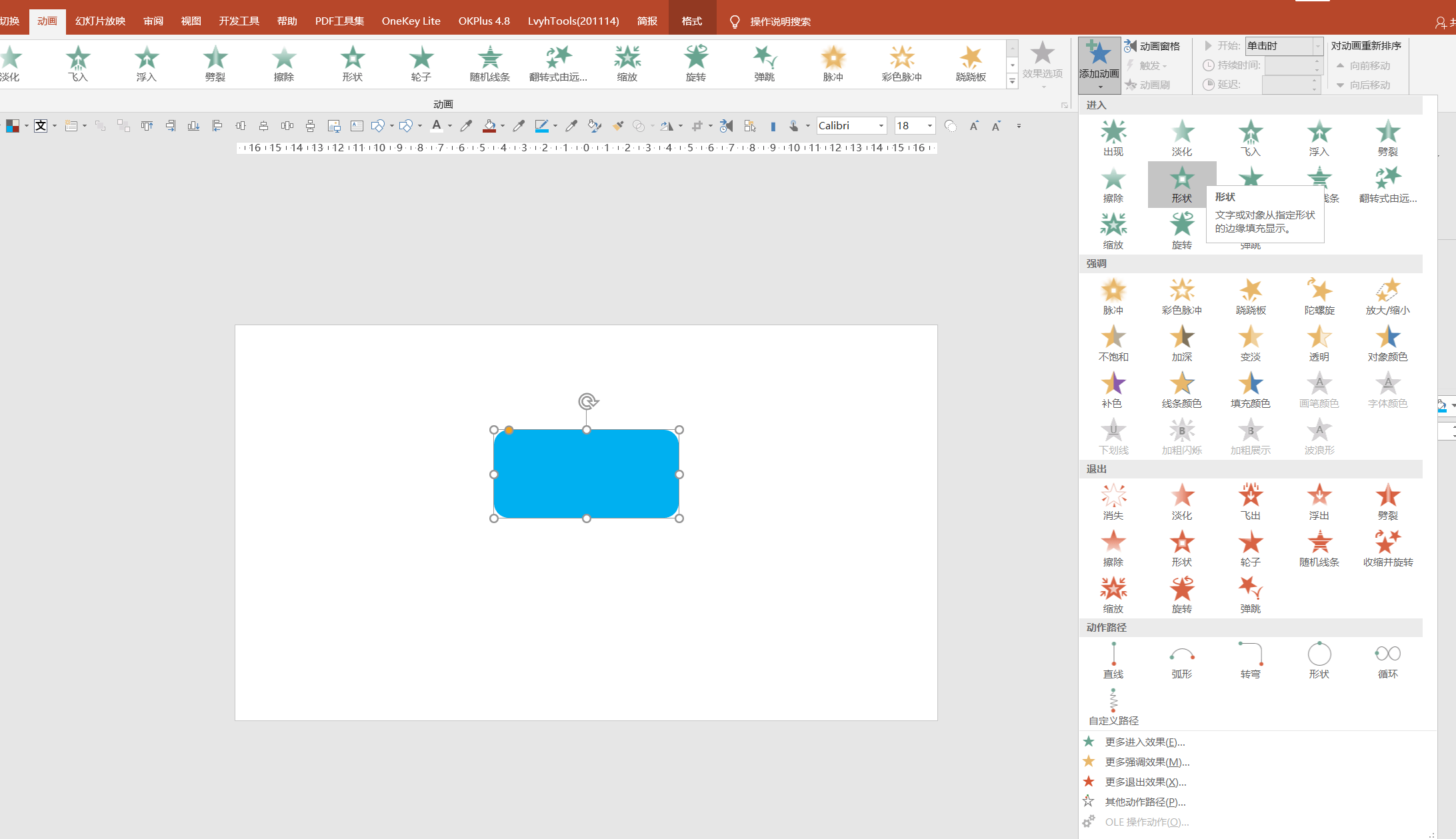Click the rotation handle above the shape
This screenshot has height=839, width=1456.
[587, 401]
